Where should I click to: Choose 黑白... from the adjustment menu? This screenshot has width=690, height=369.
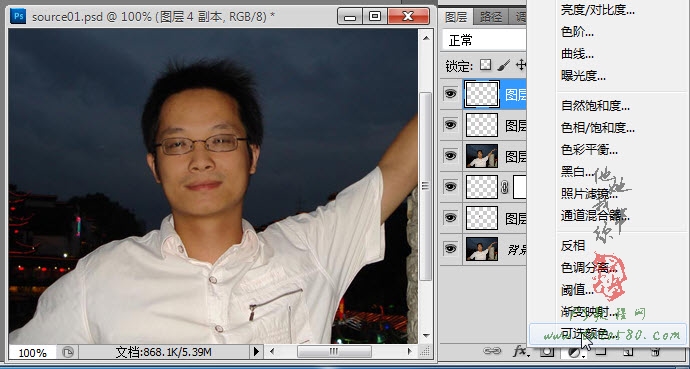[x=577, y=172]
